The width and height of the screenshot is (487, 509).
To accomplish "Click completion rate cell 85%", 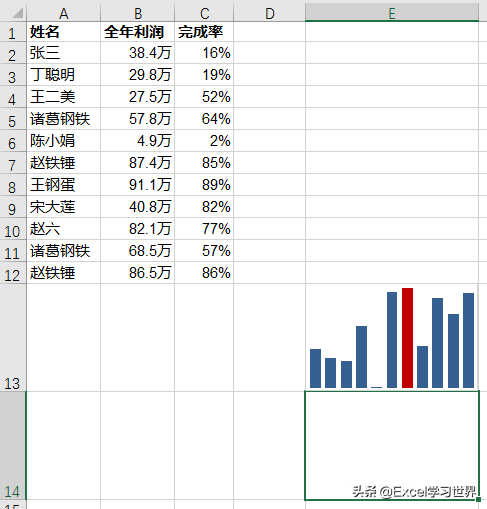I will point(204,163).
